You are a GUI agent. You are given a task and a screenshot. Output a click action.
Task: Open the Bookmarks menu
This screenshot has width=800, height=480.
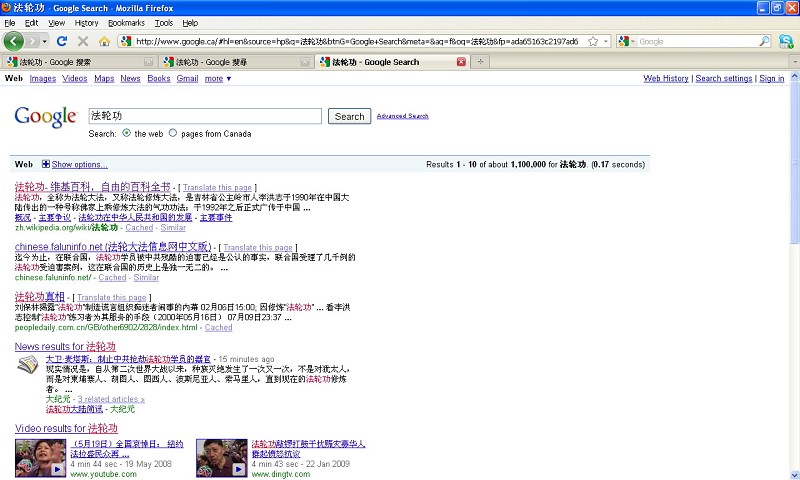tap(126, 22)
